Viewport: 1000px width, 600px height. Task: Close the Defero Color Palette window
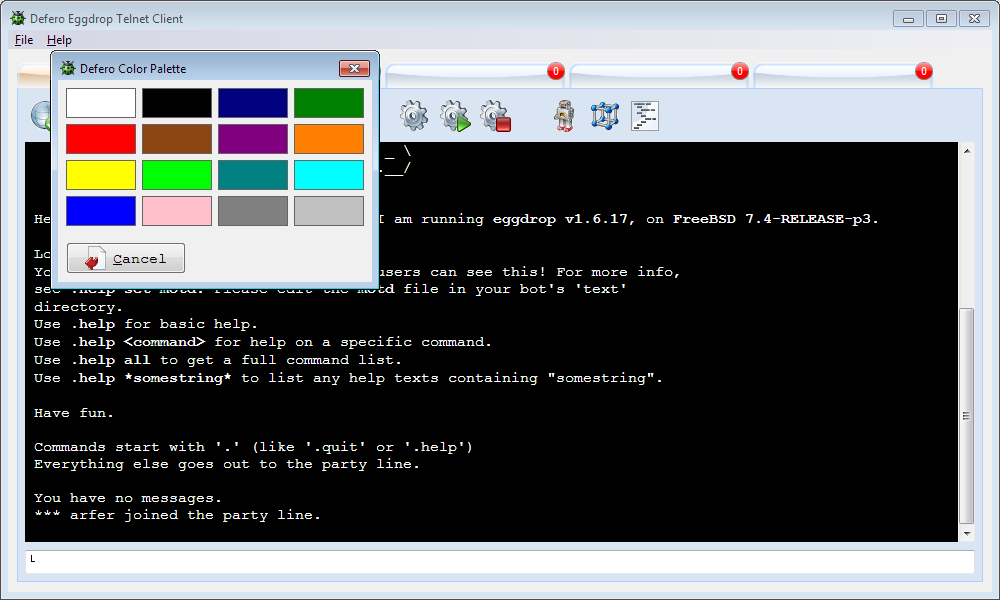pos(355,68)
